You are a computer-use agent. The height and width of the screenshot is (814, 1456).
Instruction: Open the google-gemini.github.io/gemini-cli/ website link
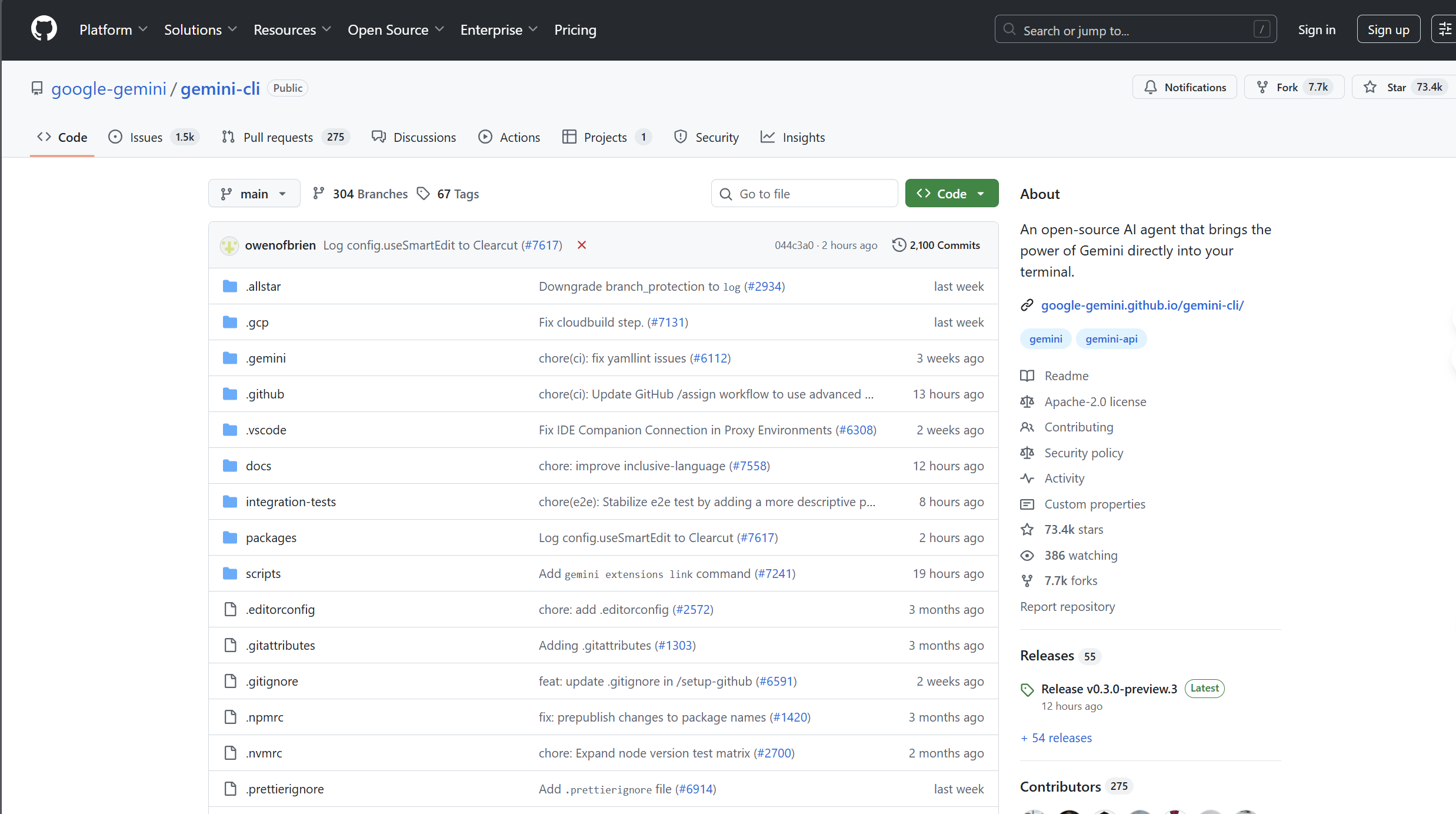tap(1142, 305)
